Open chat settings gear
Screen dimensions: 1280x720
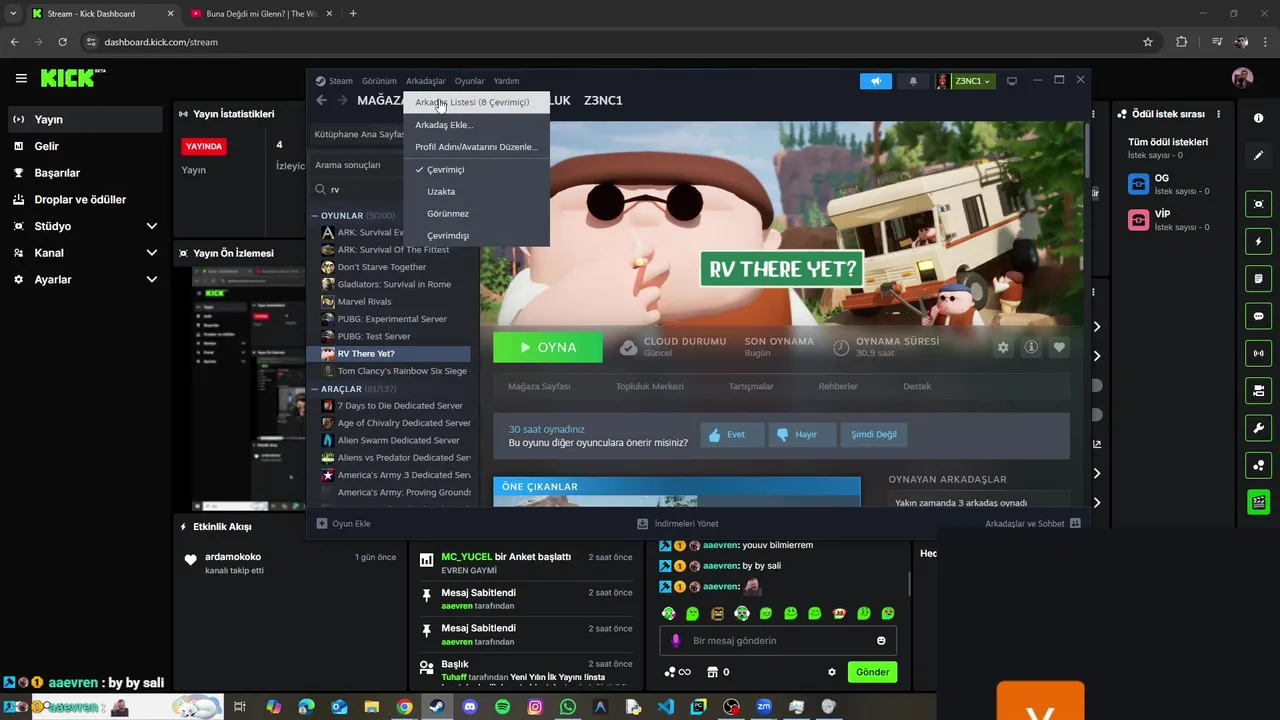pos(831,672)
